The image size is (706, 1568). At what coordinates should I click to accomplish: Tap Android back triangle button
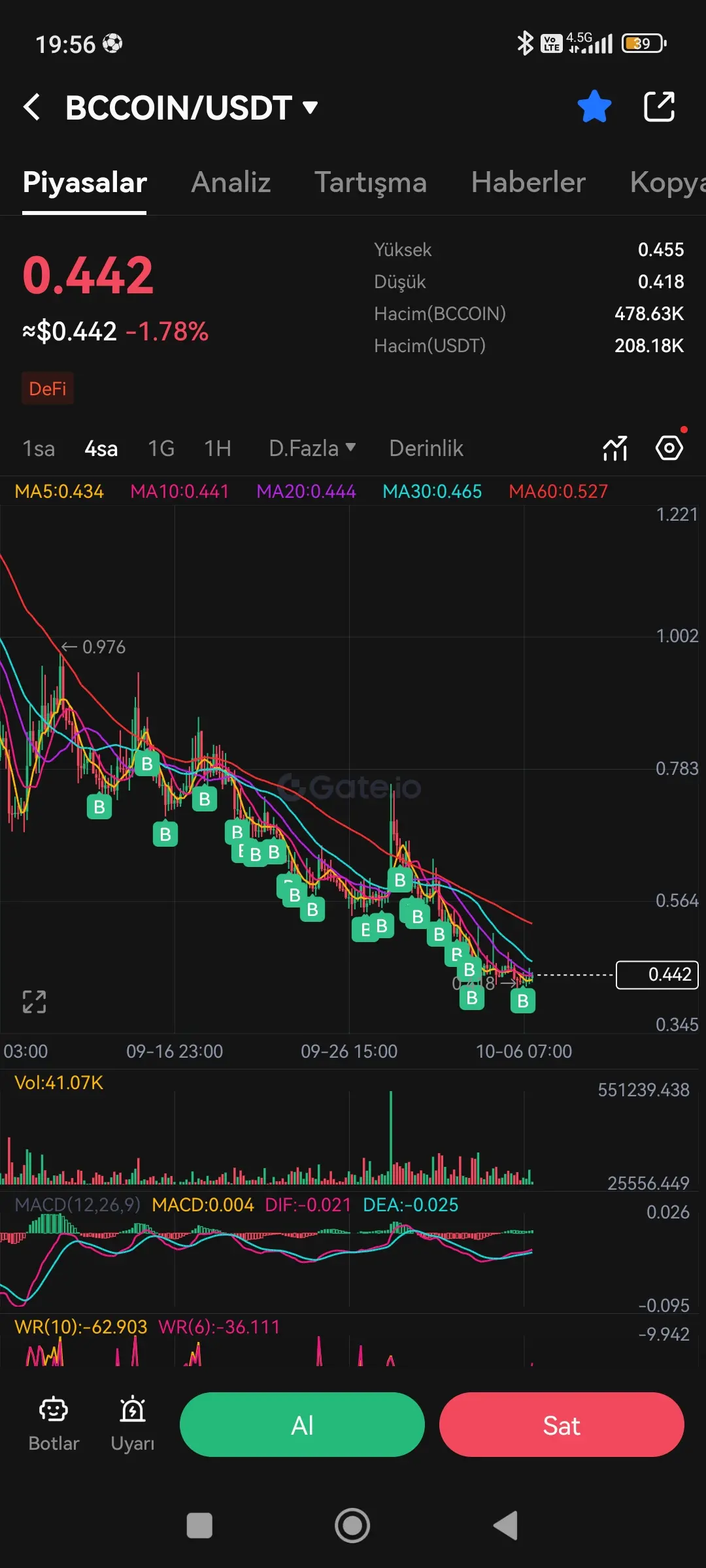[x=505, y=1526]
